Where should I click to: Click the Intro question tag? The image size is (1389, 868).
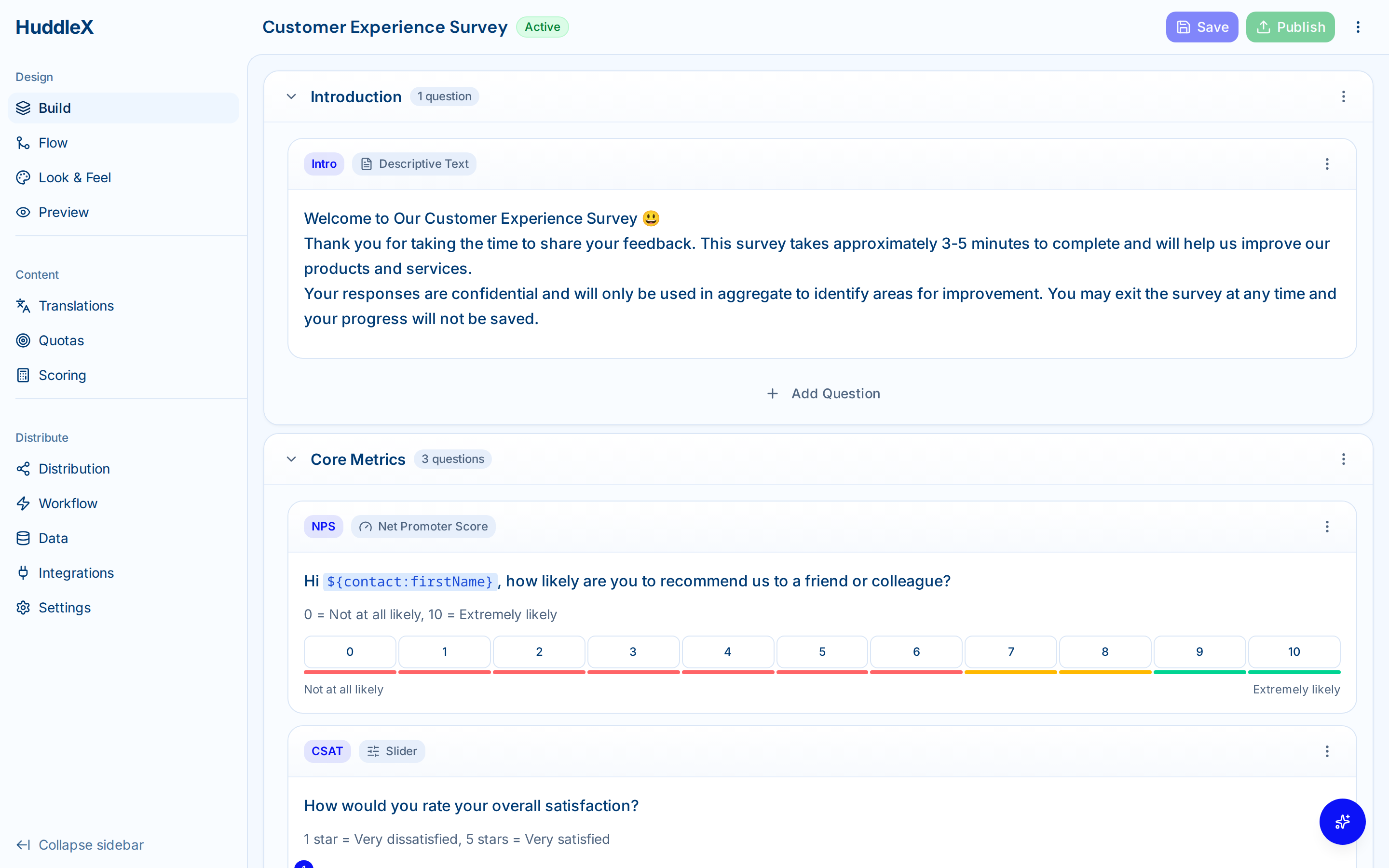click(x=324, y=164)
